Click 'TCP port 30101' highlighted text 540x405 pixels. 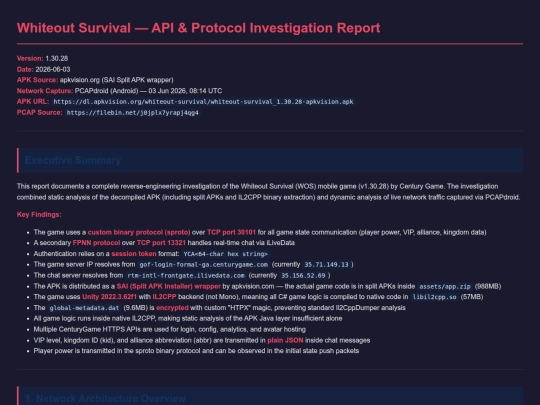(231, 232)
